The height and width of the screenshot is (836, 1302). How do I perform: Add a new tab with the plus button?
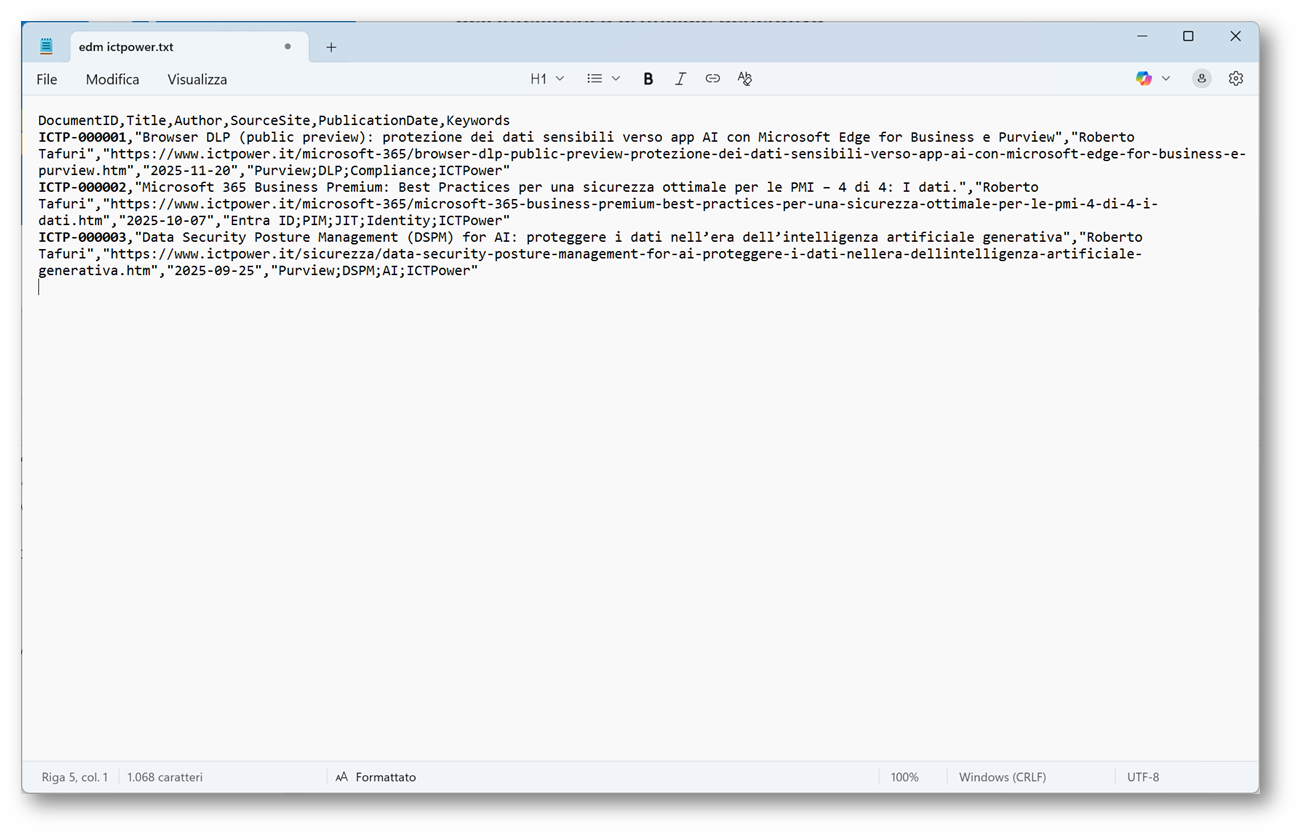pyautogui.click(x=331, y=47)
